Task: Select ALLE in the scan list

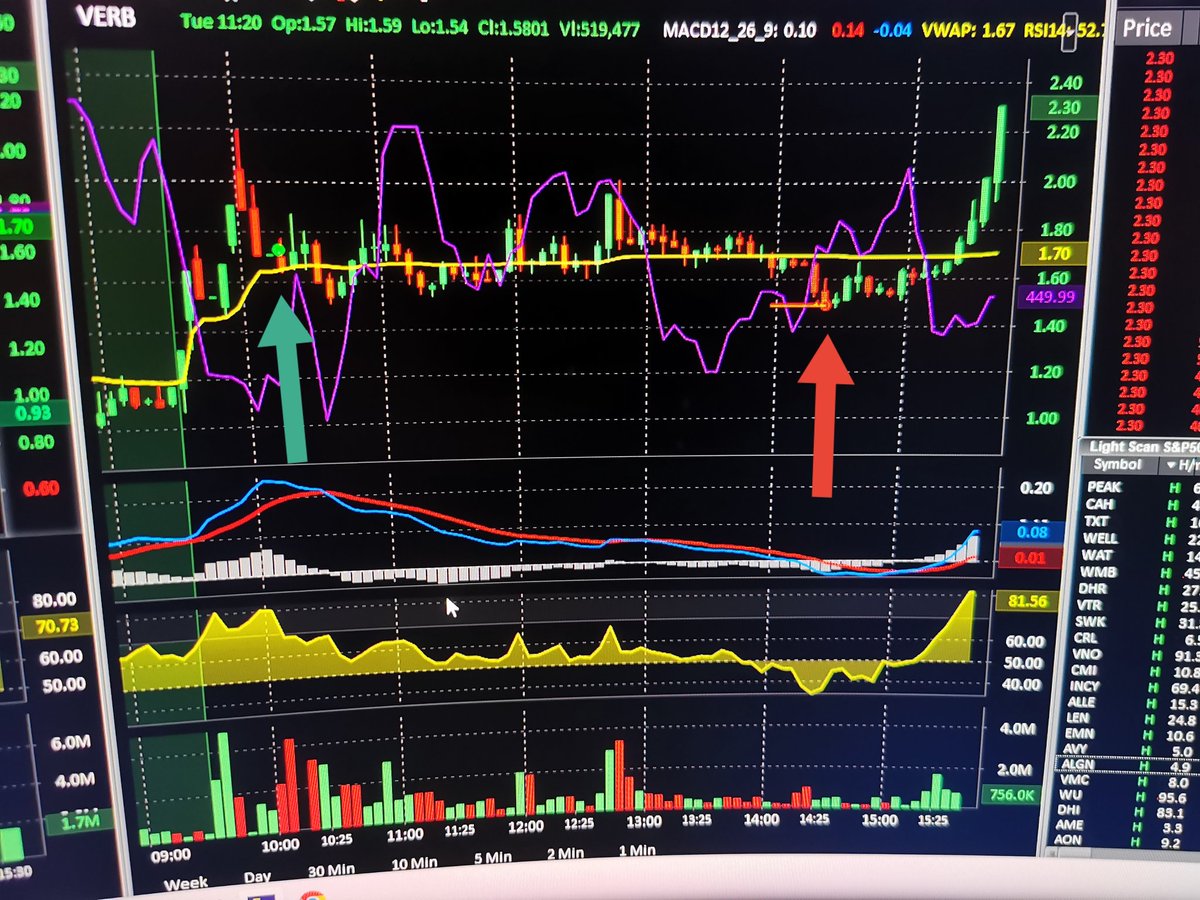Action: tap(1082, 702)
